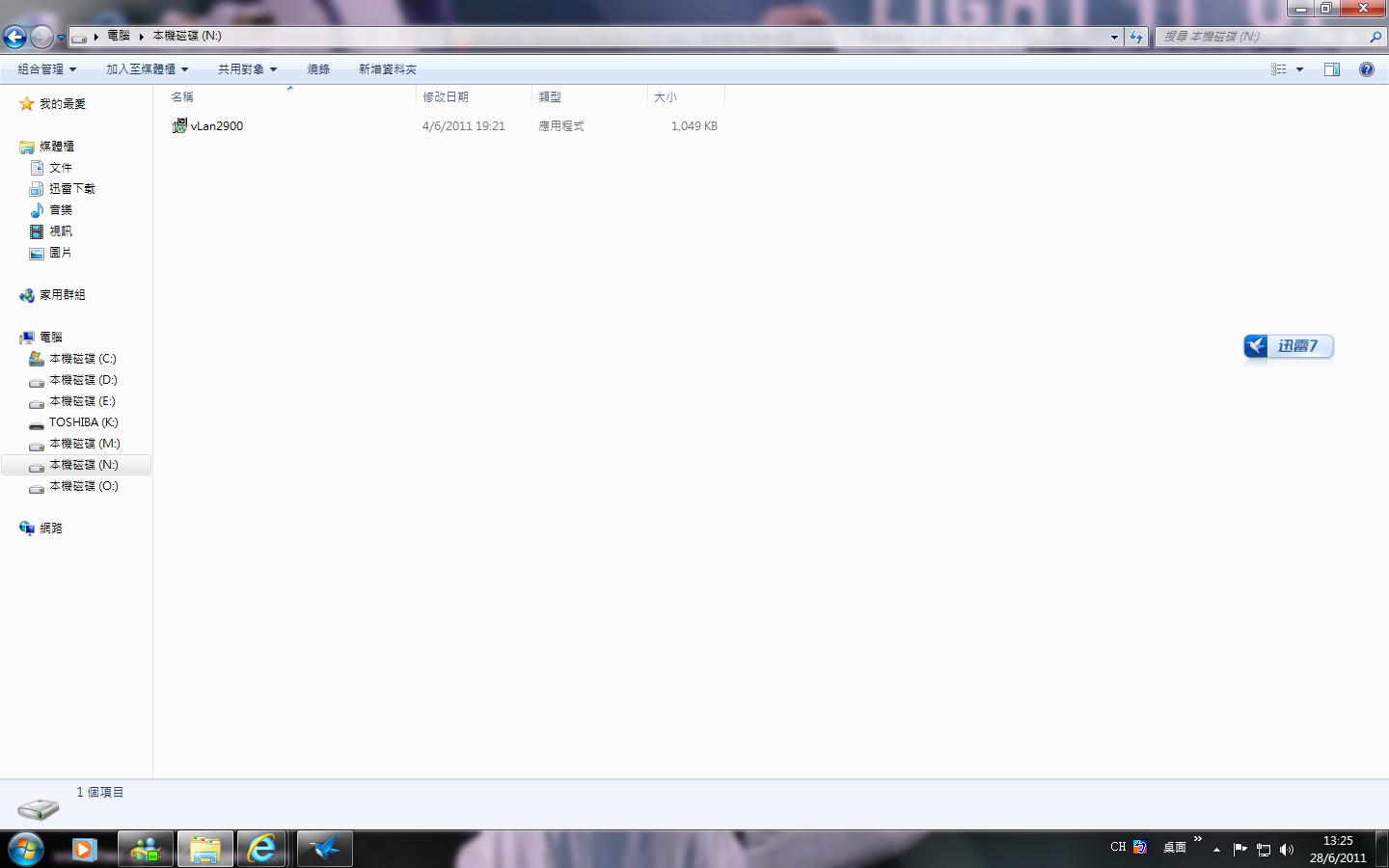Click the Back navigation arrow
This screenshot has height=868, width=1389.
(14, 37)
